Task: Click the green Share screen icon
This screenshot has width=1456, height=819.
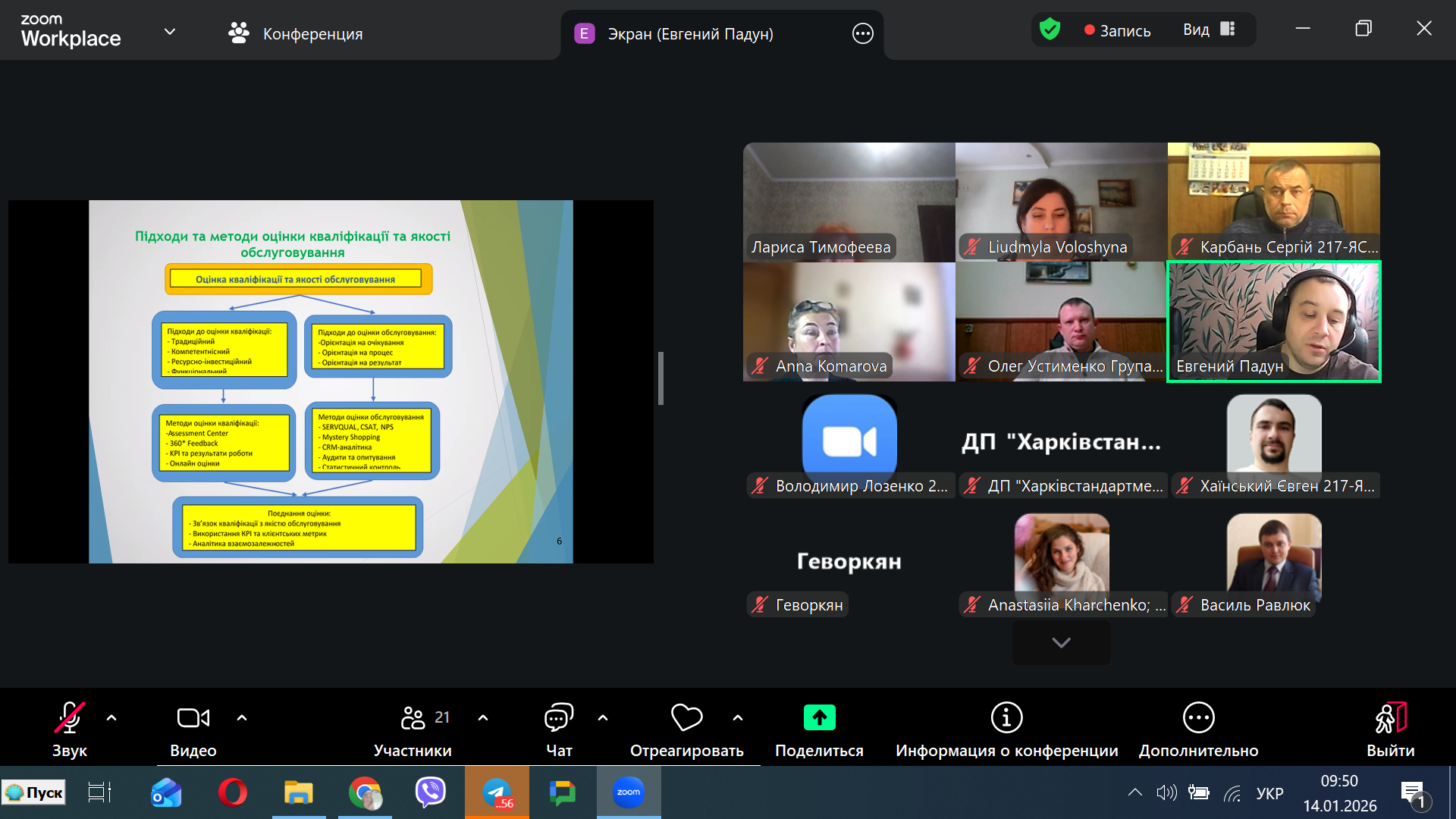Action: (x=819, y=717)
